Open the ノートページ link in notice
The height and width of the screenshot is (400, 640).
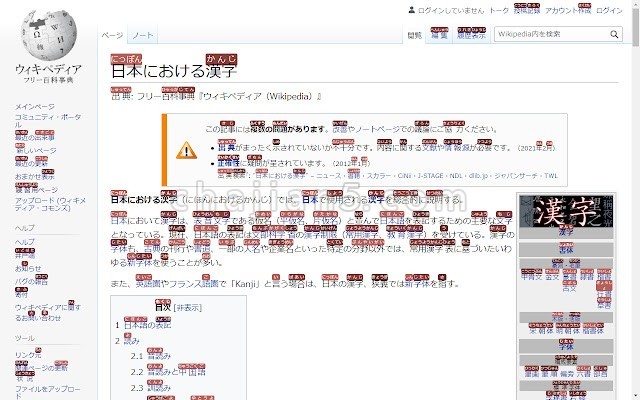click(x=377, y=129)
